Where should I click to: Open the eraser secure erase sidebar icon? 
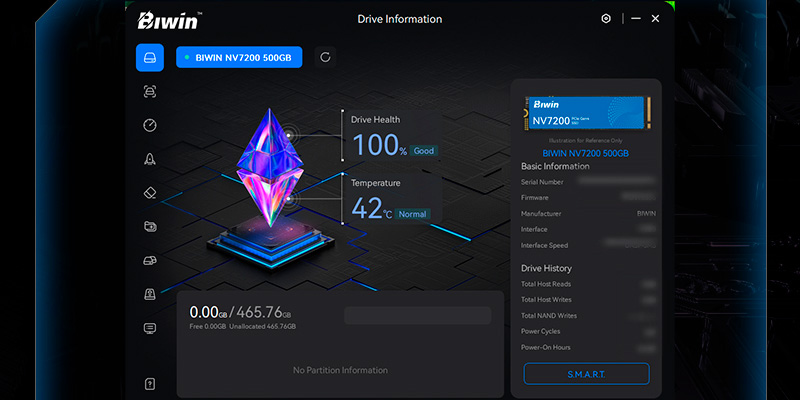tap(149, 193)
